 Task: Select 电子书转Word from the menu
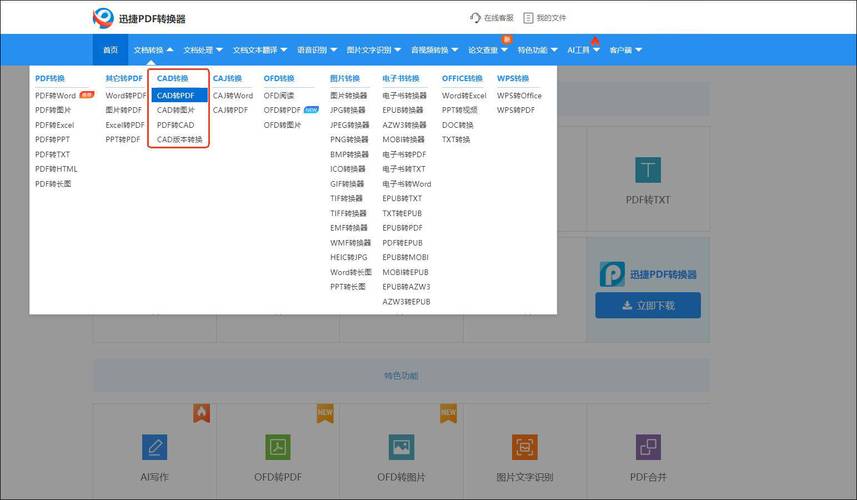(x=407, y=184)
